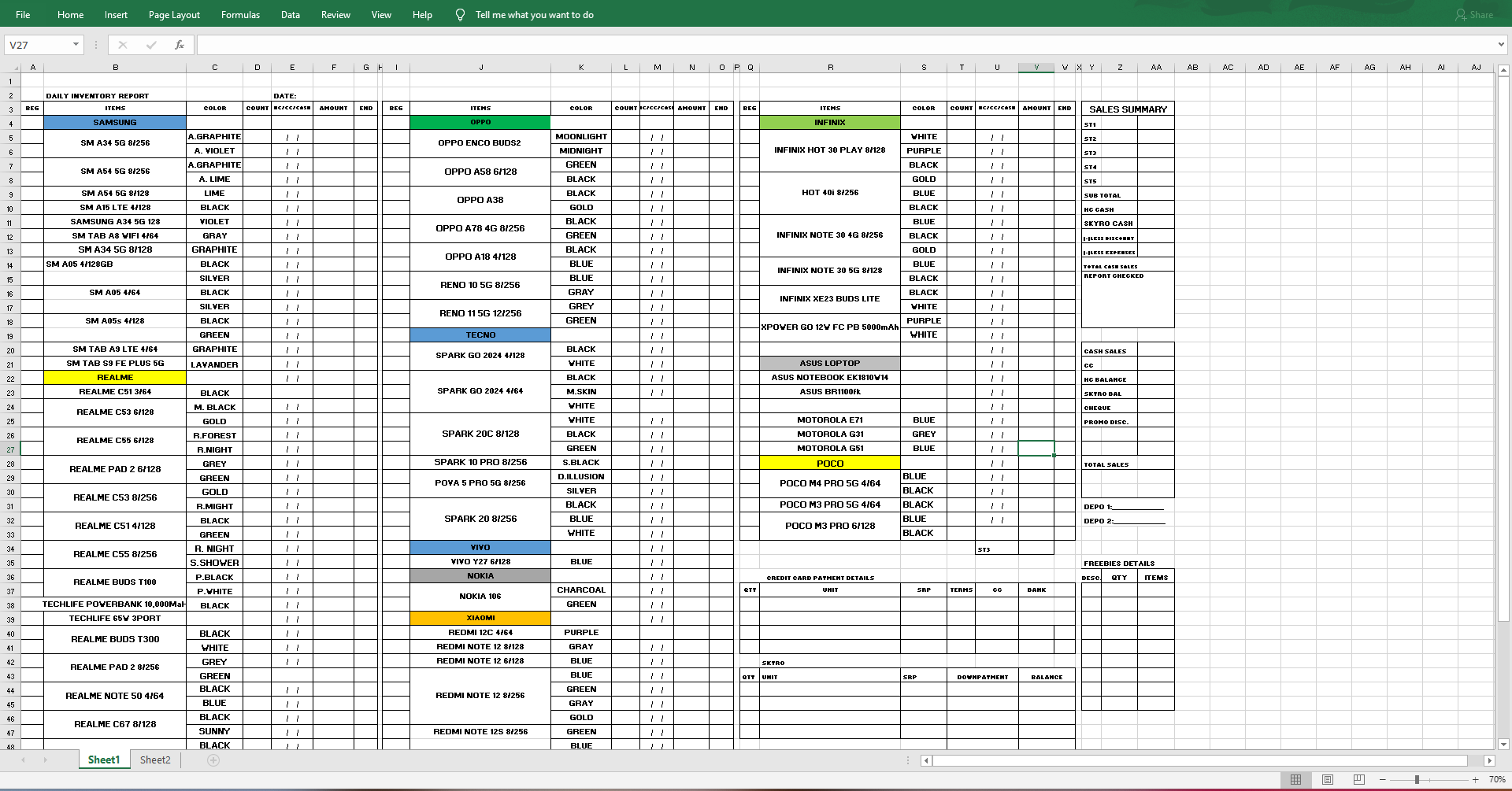Switch to the Sheet2 worksheet tab
The image size is (1512, 791).
[155, 760]
